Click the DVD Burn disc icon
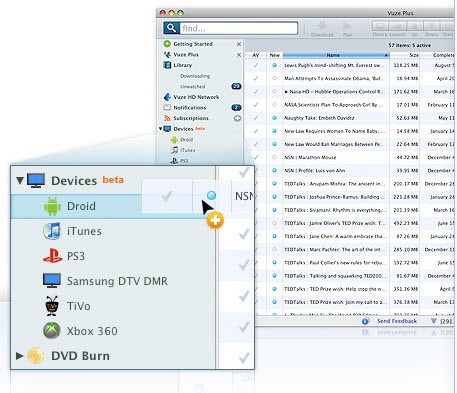The height and width of the screenshot is (393, 457). (35, 356)
